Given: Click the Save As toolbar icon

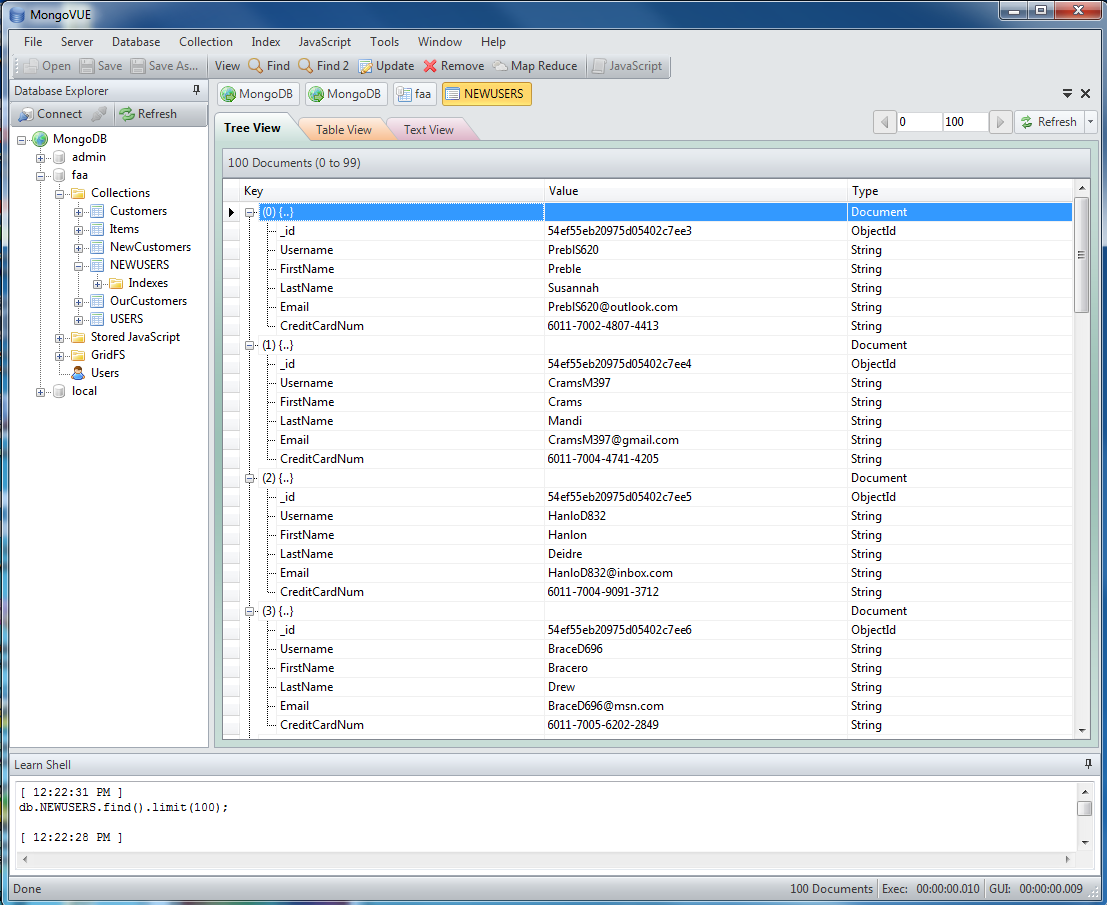Looking at the screenshot, I should 138,66.
